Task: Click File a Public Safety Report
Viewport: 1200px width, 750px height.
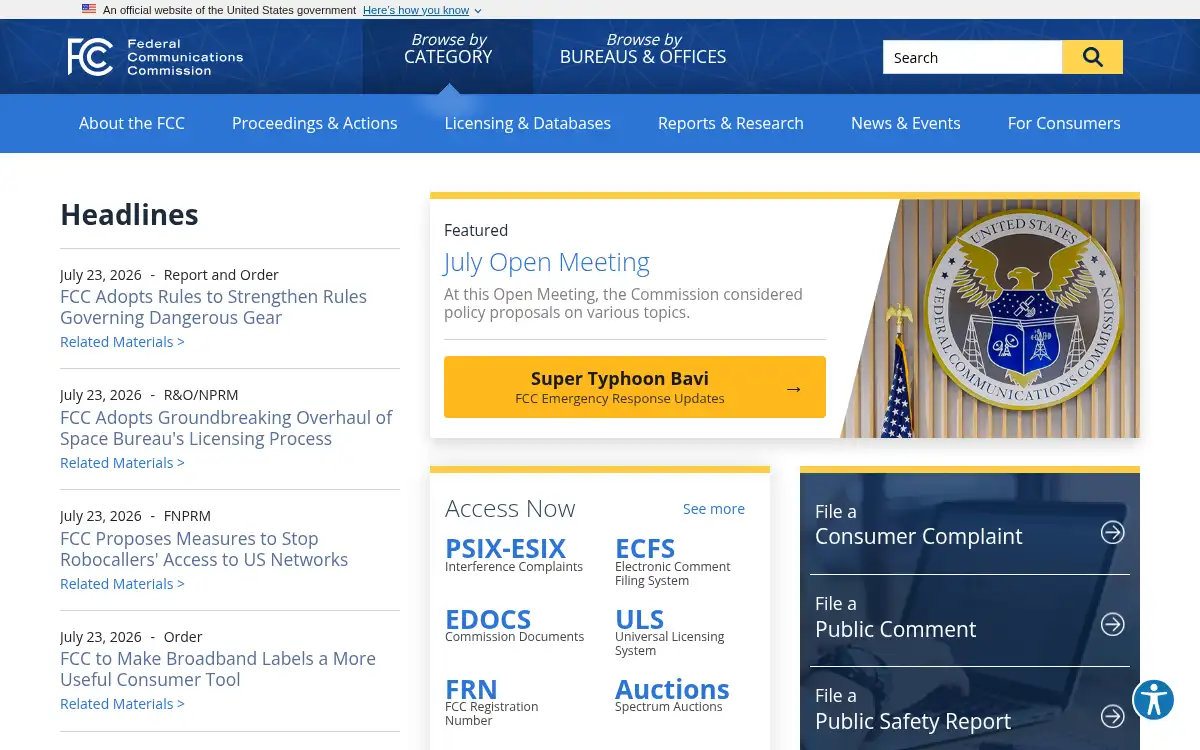Action: (969, 710)
